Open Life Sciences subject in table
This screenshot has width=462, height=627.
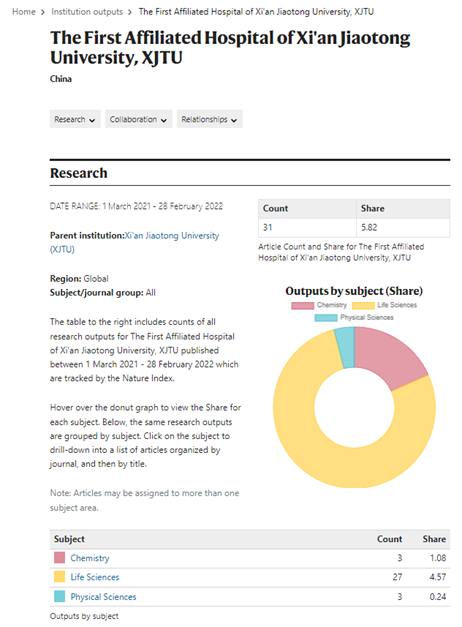coord(95,577)
